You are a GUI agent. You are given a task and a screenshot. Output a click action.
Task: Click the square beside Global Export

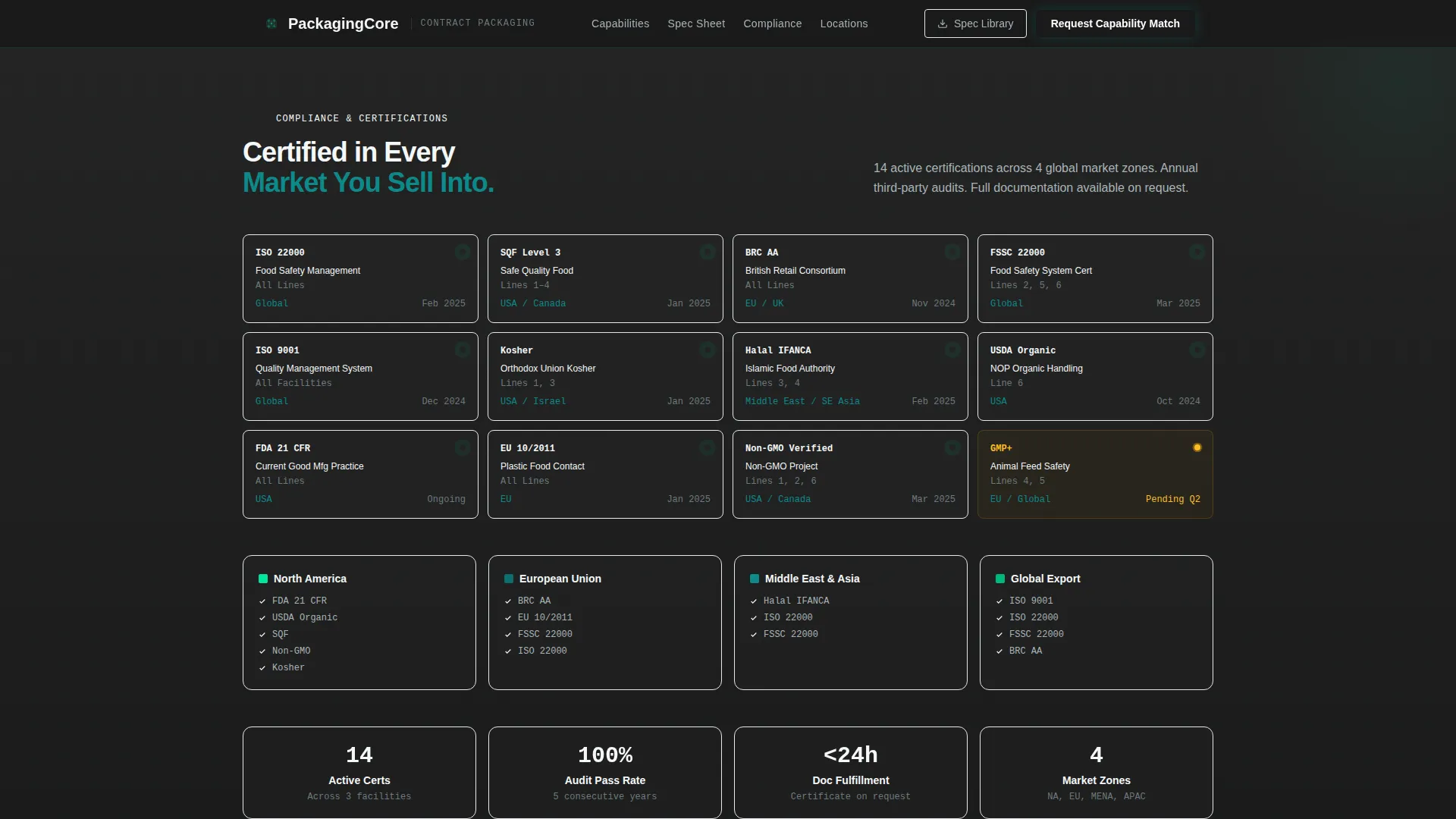pyautogui.click(x=1000, y=579)
